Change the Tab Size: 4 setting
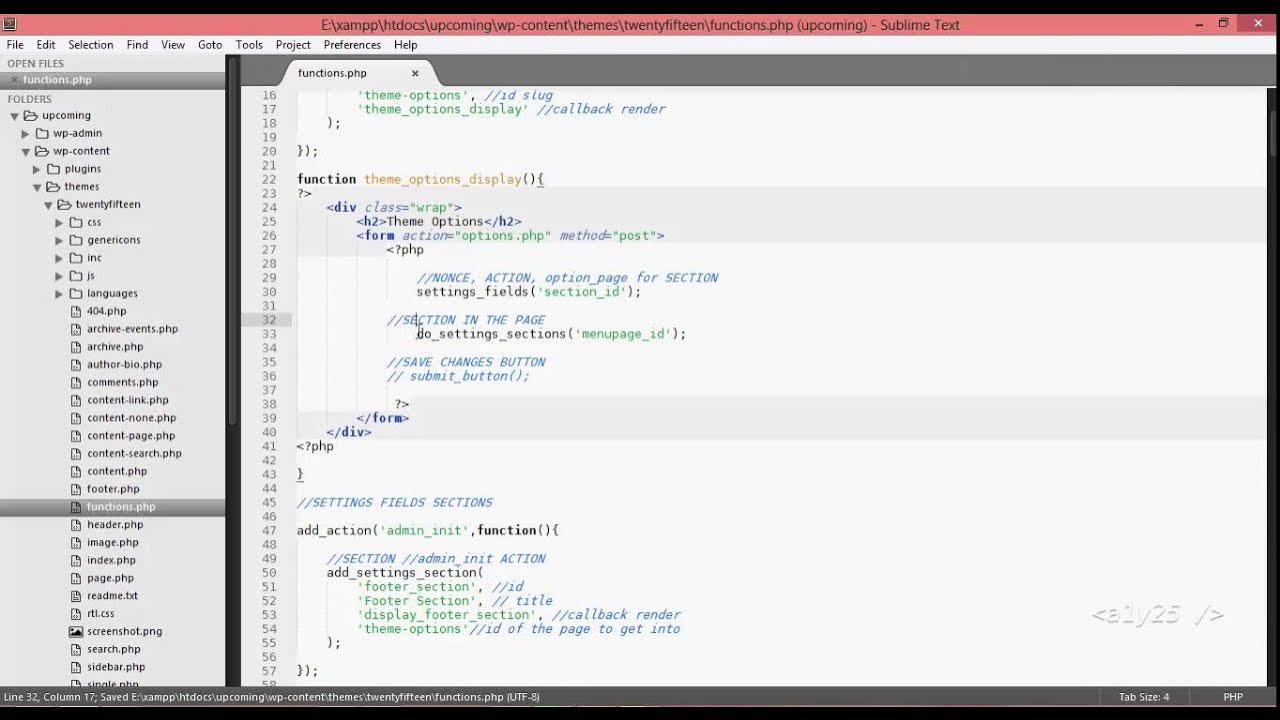Viewport: 1280px width, 720px height. [x=1144, y=697]
